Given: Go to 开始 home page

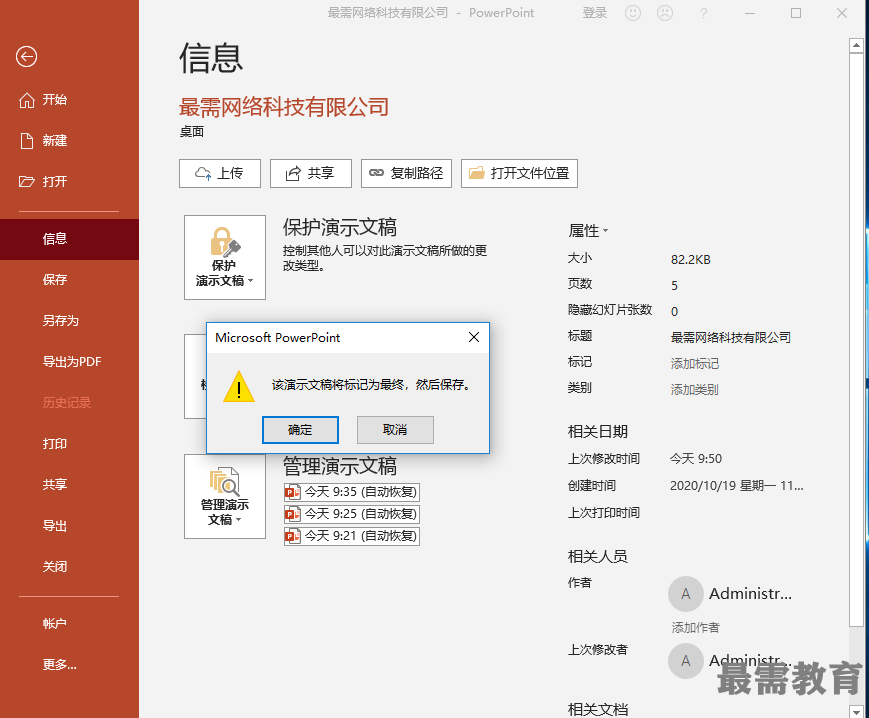Looking at the screenshot, I should (x=54, y=100).
